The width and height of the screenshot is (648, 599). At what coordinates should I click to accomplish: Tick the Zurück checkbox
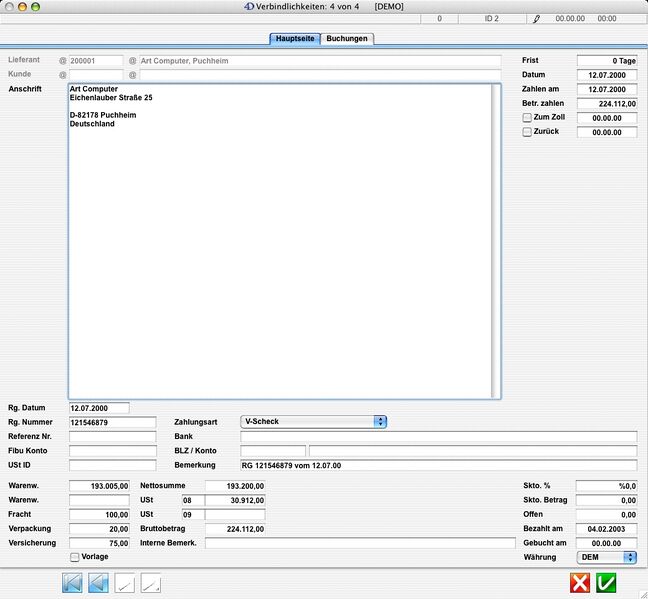pyautogui.click(x=527, y=132)
